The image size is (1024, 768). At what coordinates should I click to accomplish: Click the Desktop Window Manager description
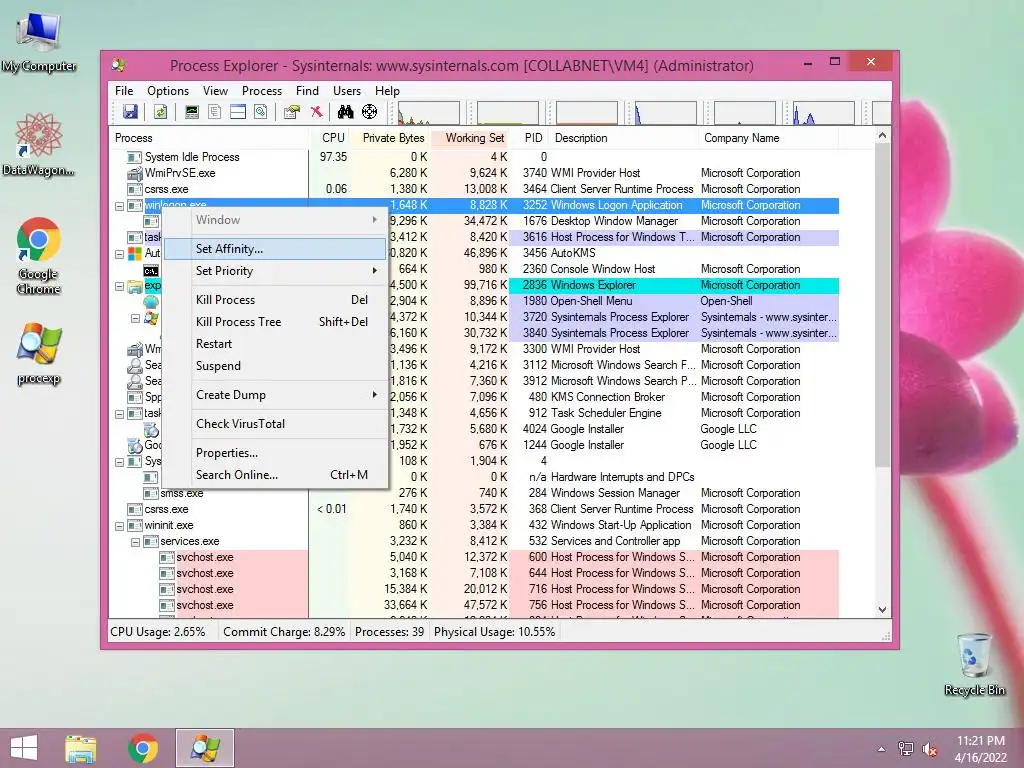614,221
